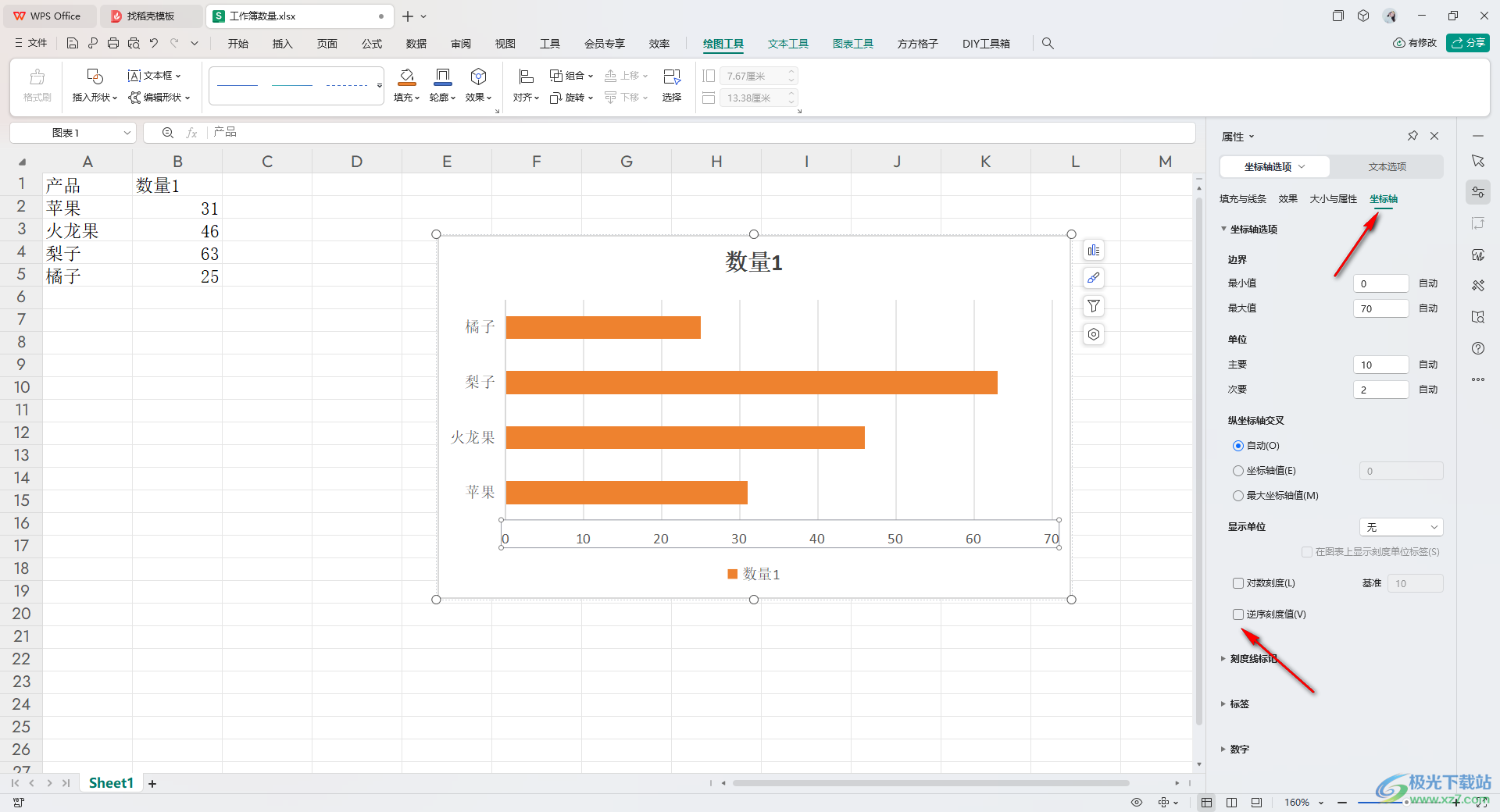This screenshot has width=1500, height=812.
Task: Enable the 逆序刻度值(V) checkbox
Action: pos(1238,614)
